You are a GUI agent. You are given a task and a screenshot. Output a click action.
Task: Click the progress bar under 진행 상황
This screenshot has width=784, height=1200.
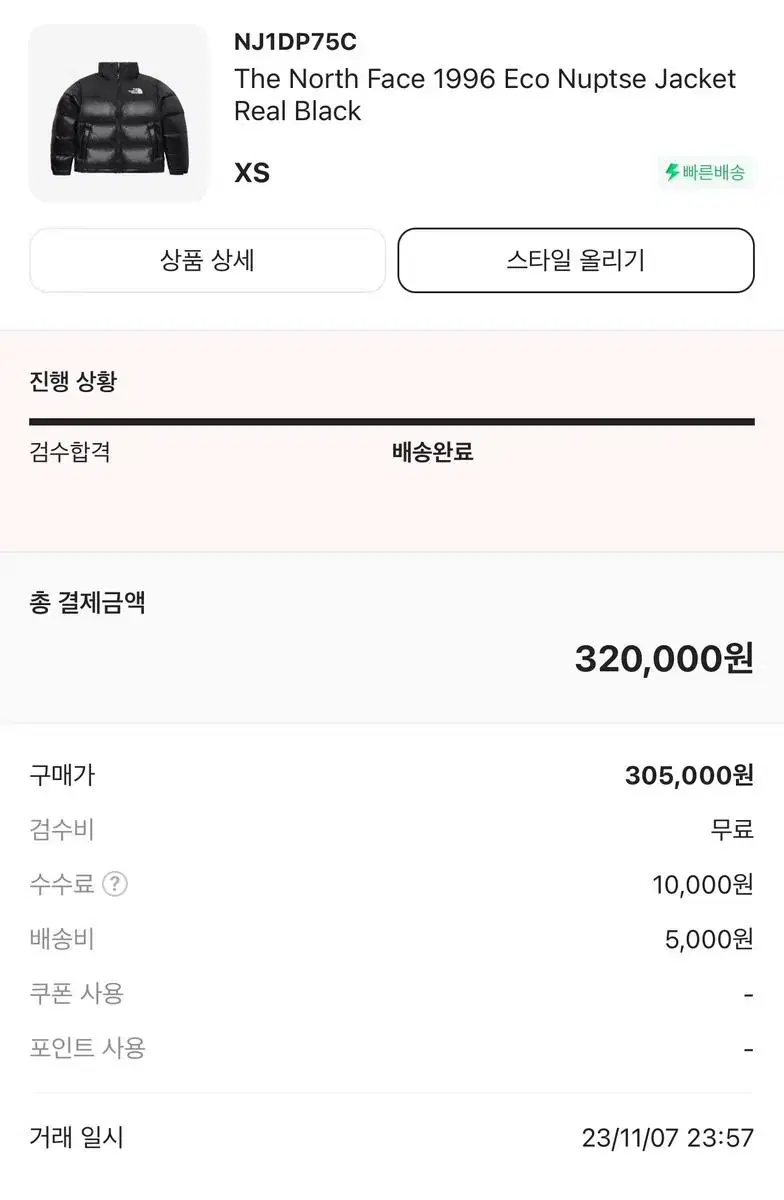(x=392, y=422)
